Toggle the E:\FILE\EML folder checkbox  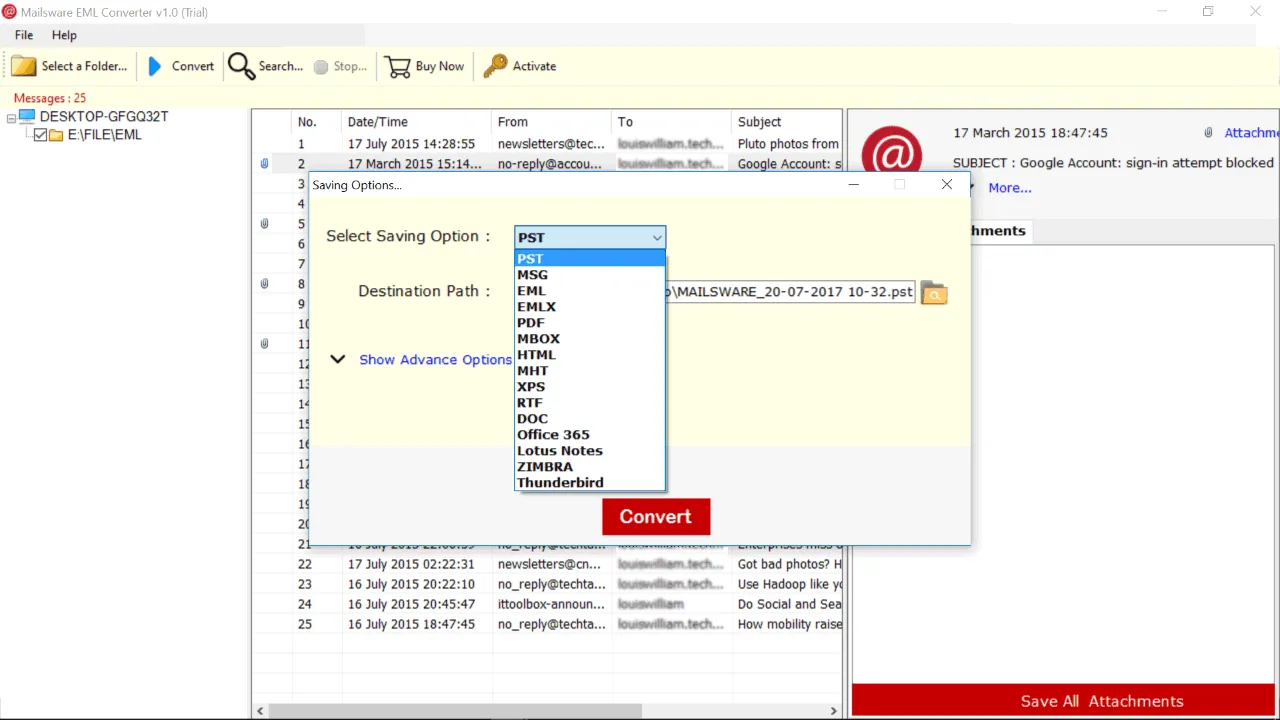pyautogui.click(x=41, y=135)
